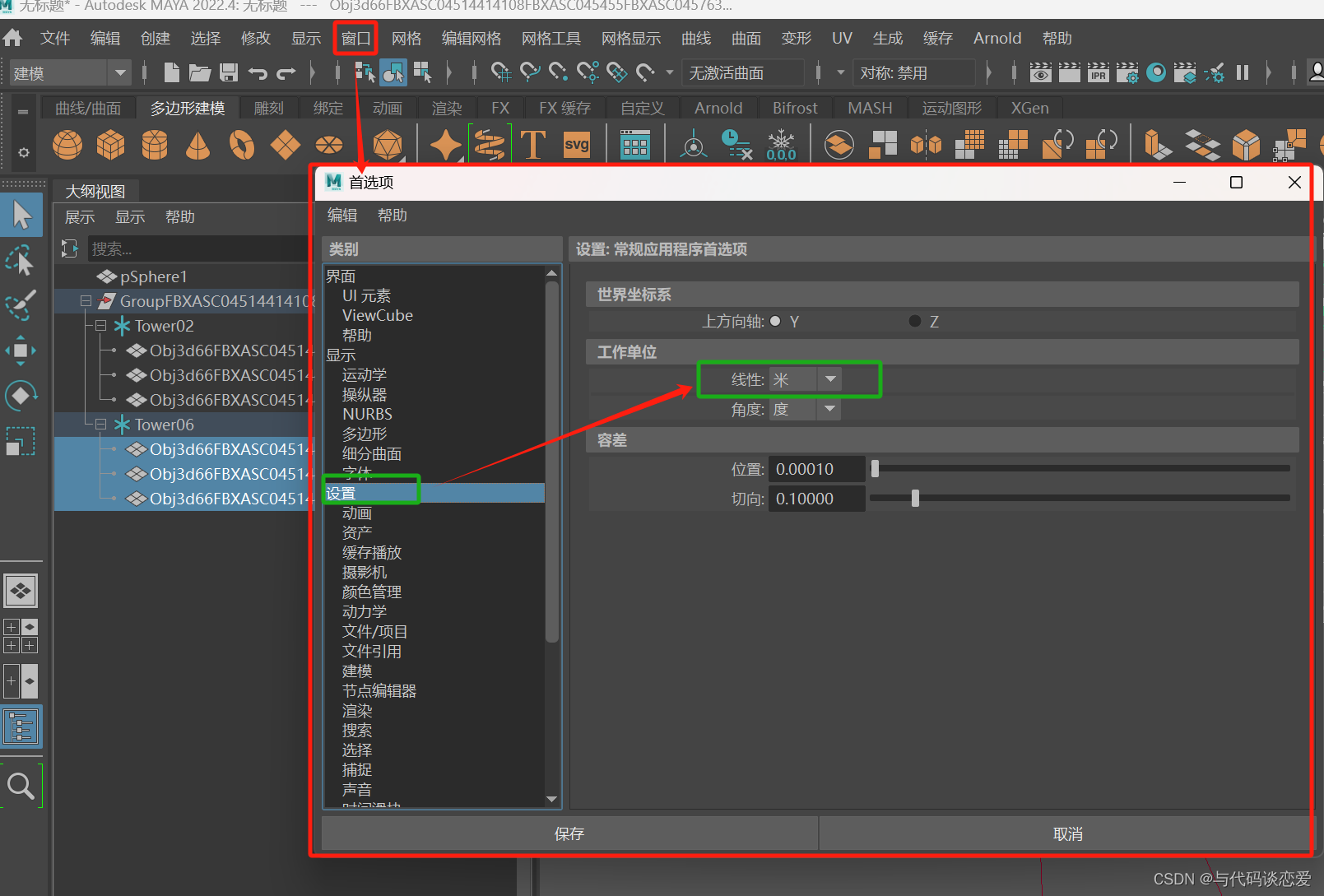Create a polygon torus from shelf
The height and width of the screenshot is (896, 1324).
pos(242,146)
